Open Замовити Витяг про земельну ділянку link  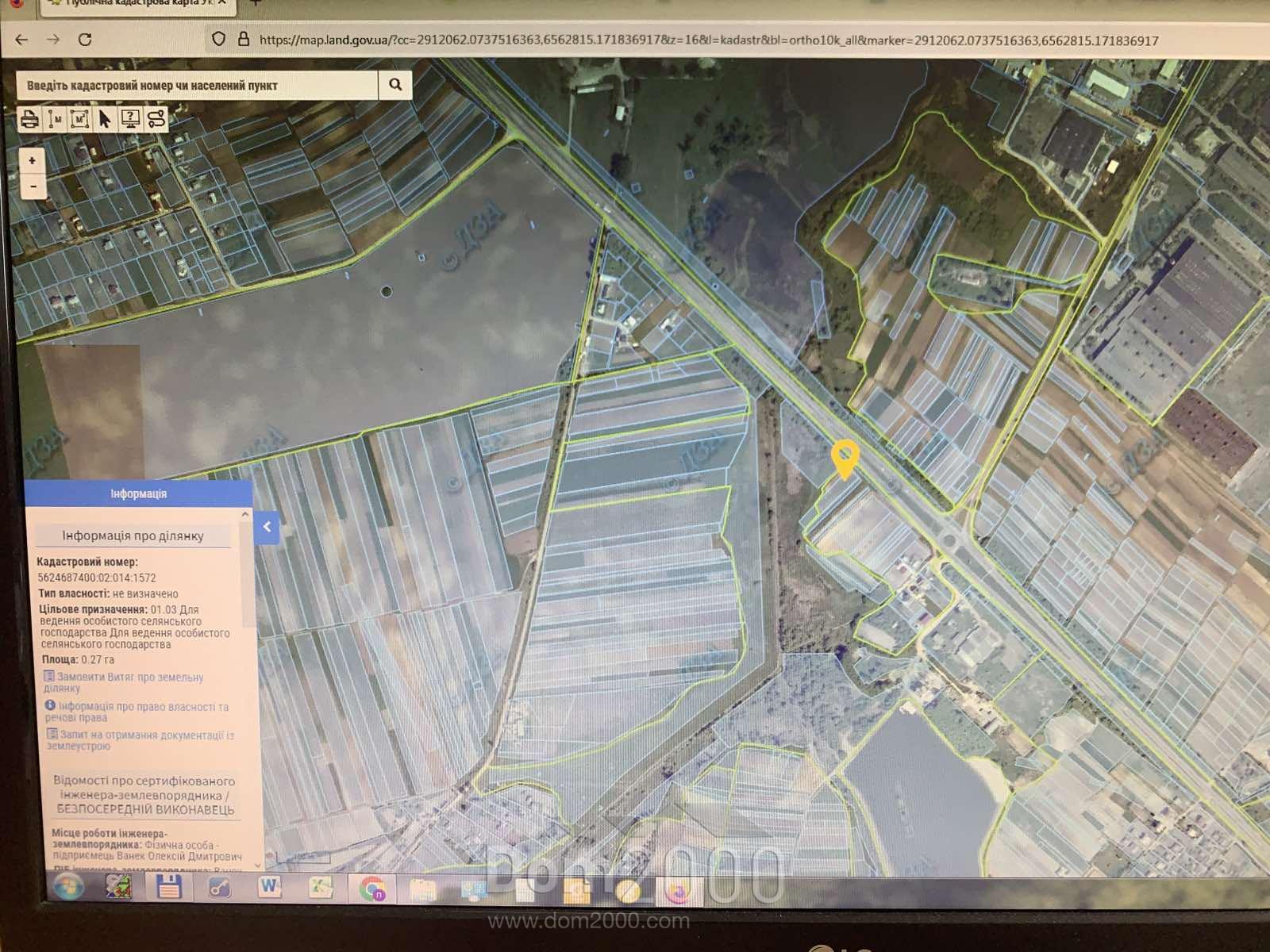(x=124, y=682)
